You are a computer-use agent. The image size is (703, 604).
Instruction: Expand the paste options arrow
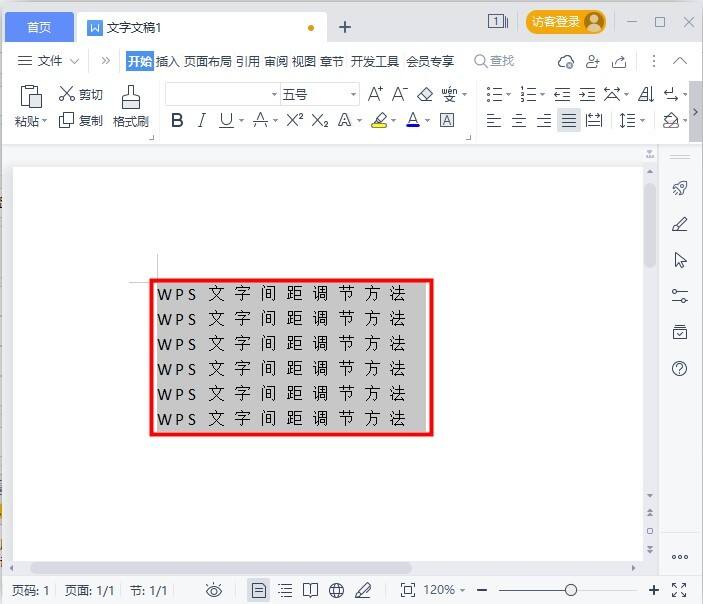coord(44,120)
